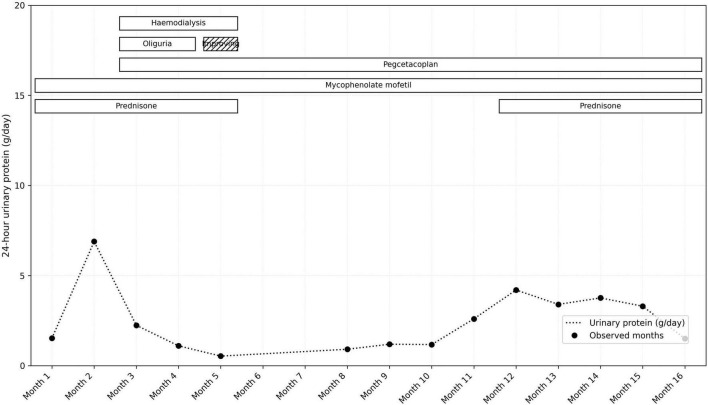
Task: Click the 'Month 6' x-axis label
Action: (247, 385)
